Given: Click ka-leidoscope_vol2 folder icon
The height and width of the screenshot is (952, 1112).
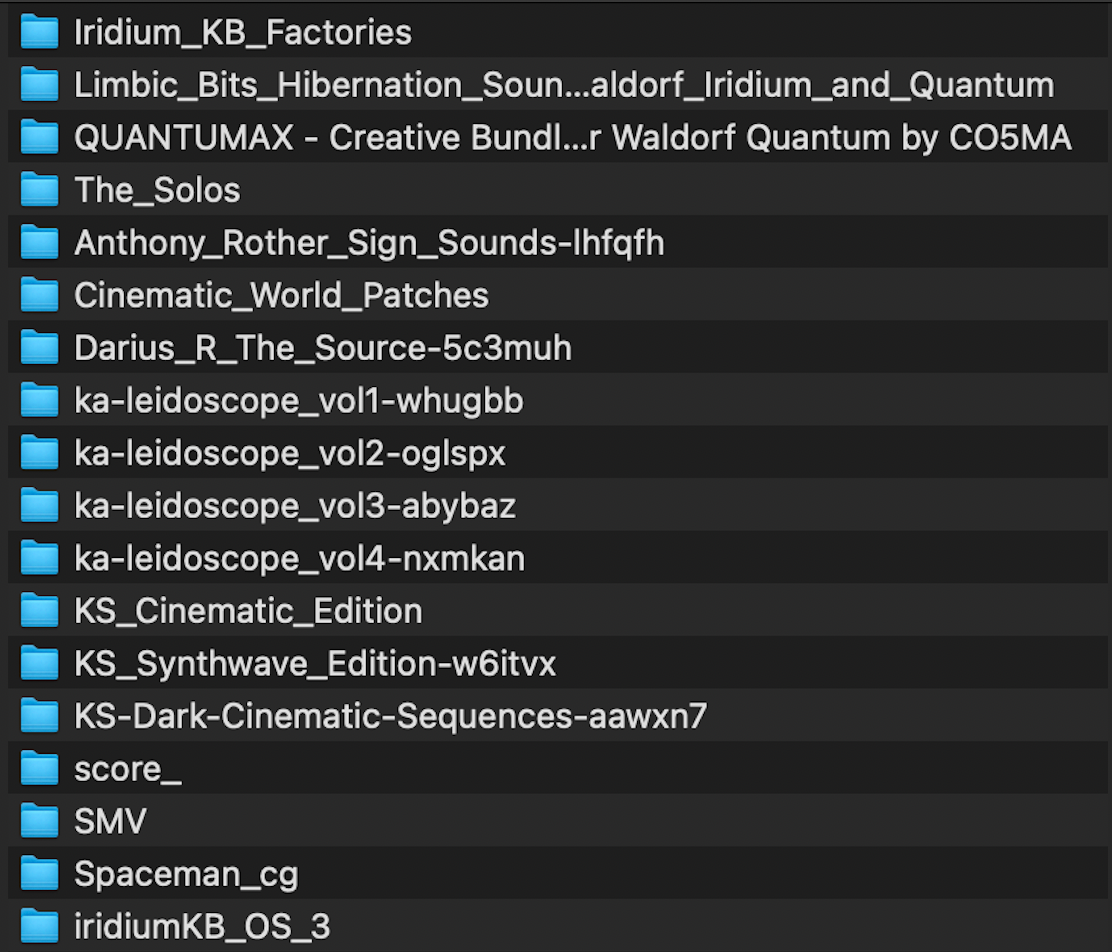Looking at the screenshot, I should point(39,453).
